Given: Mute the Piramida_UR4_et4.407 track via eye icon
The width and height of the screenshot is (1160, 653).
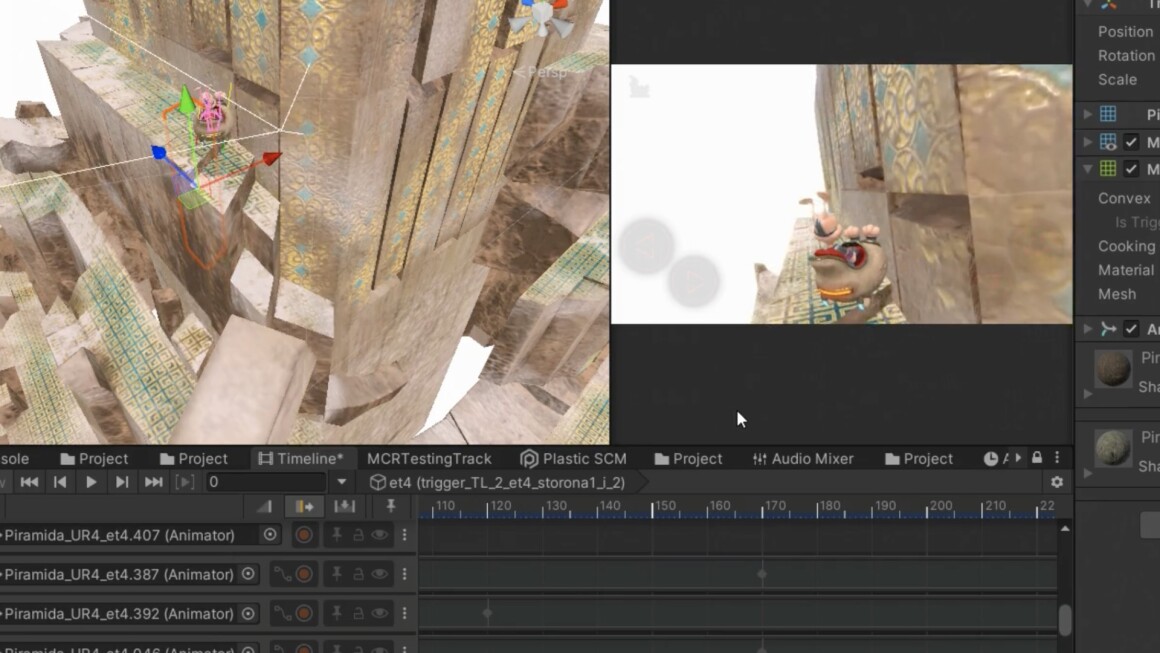Looking at the screenshot, I should point(379,535).
